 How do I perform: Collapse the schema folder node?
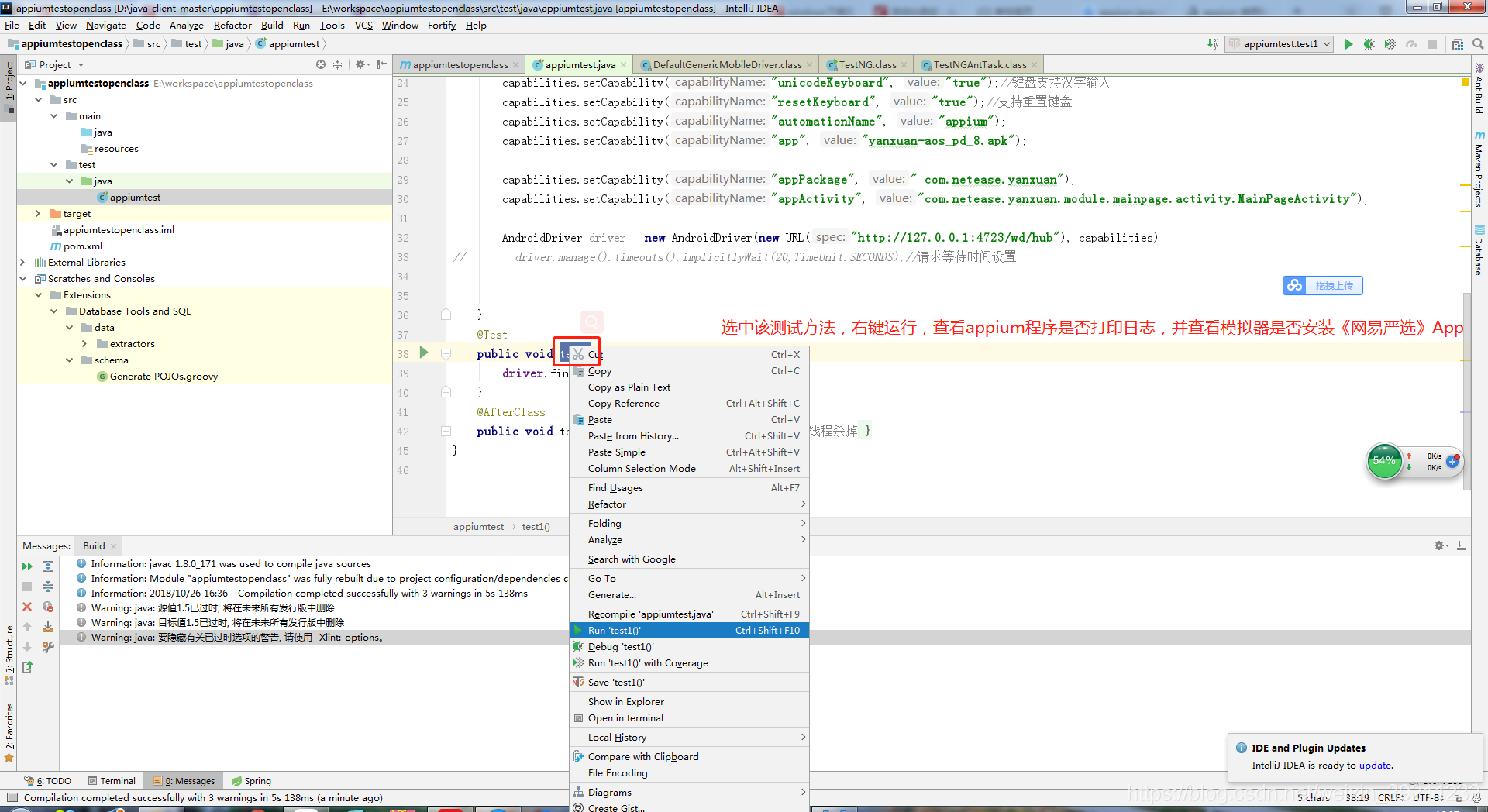click(x=69, y=360)
